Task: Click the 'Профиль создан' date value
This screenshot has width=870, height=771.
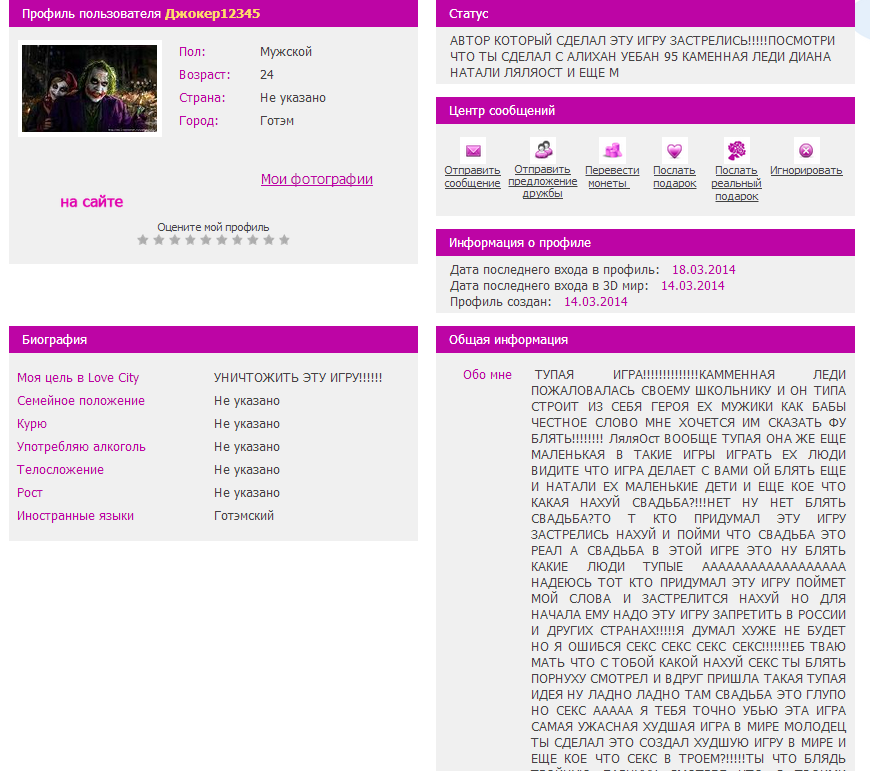Action: click(x=596, y=302)
